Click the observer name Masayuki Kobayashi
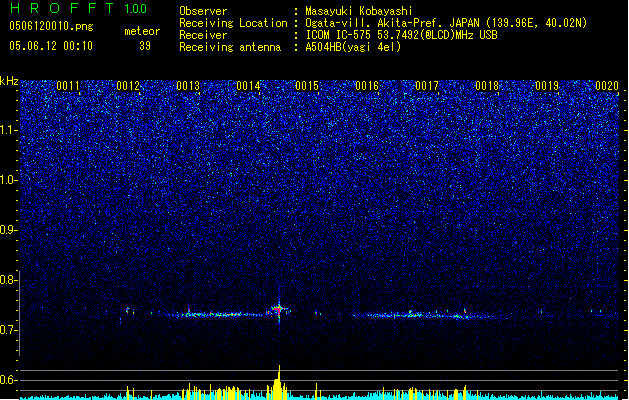 click(359, 11)
